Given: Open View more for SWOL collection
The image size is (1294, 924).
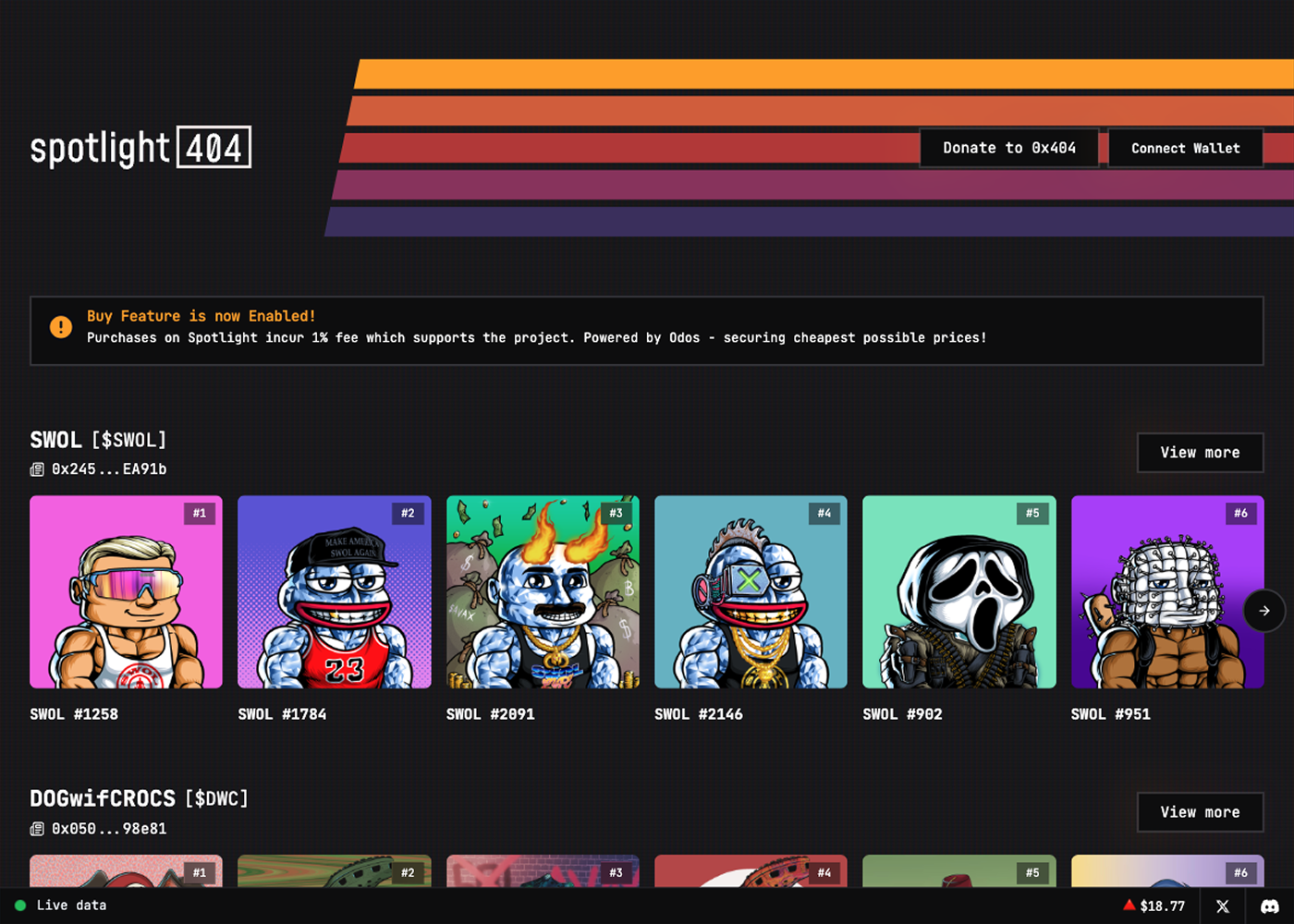Looking at the screenshot, I should [1200, 453].
